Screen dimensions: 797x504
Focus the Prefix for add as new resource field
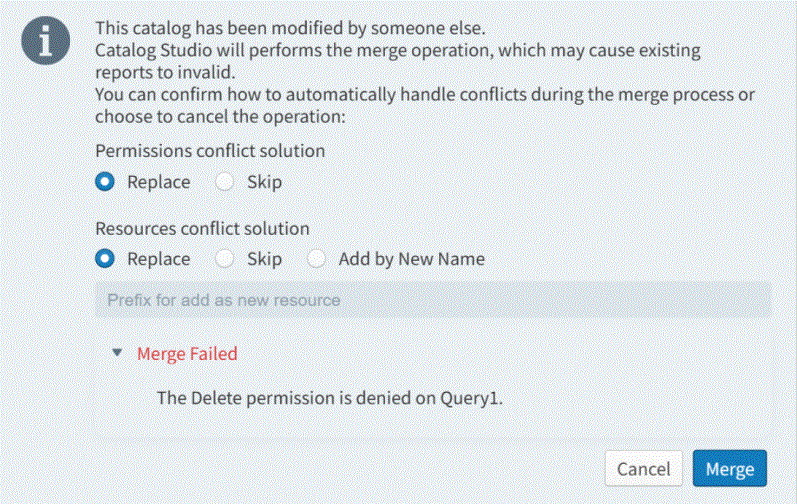(x=432, y=300)
